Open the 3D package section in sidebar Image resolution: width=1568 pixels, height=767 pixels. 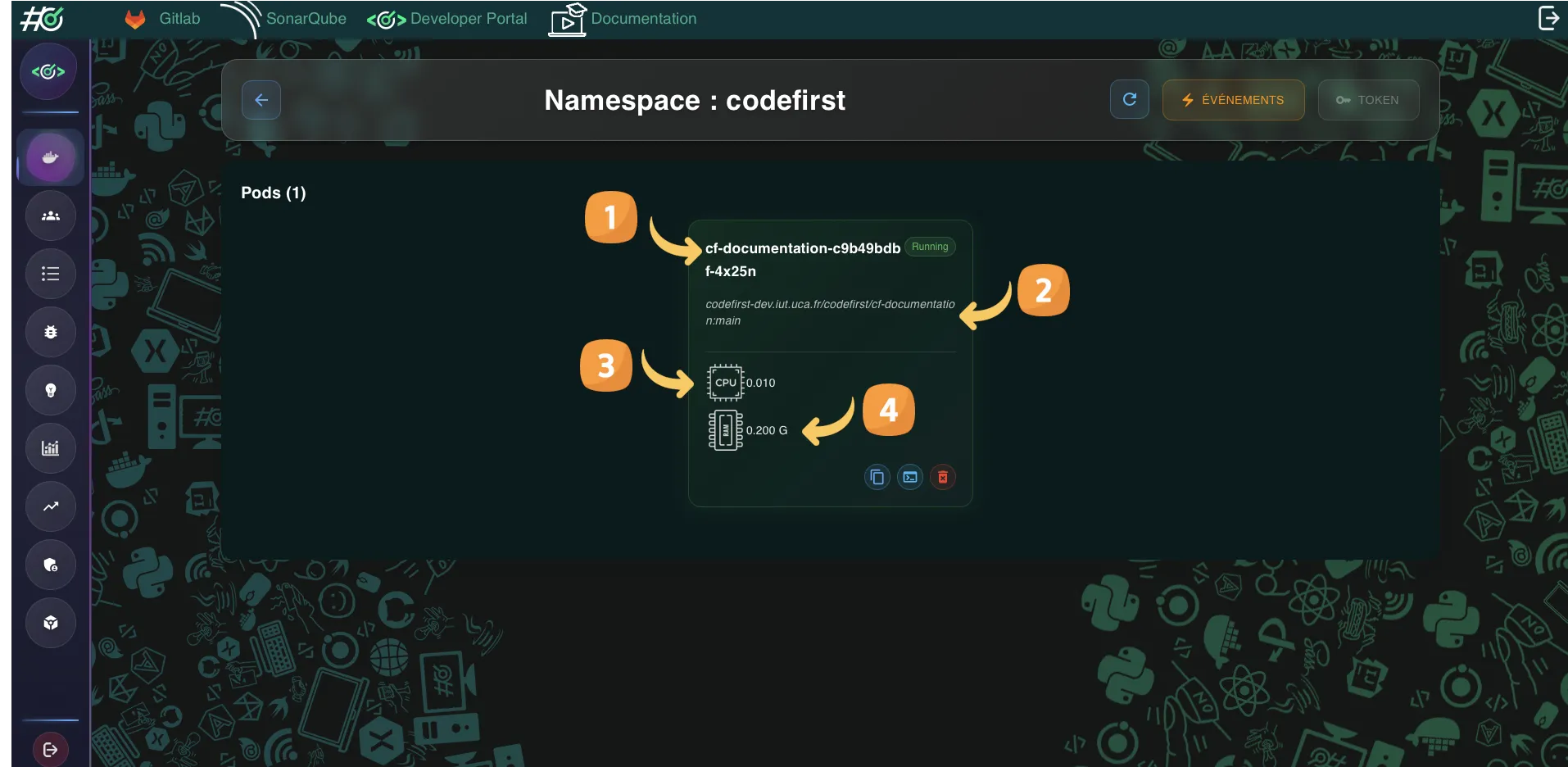point(50,622)
